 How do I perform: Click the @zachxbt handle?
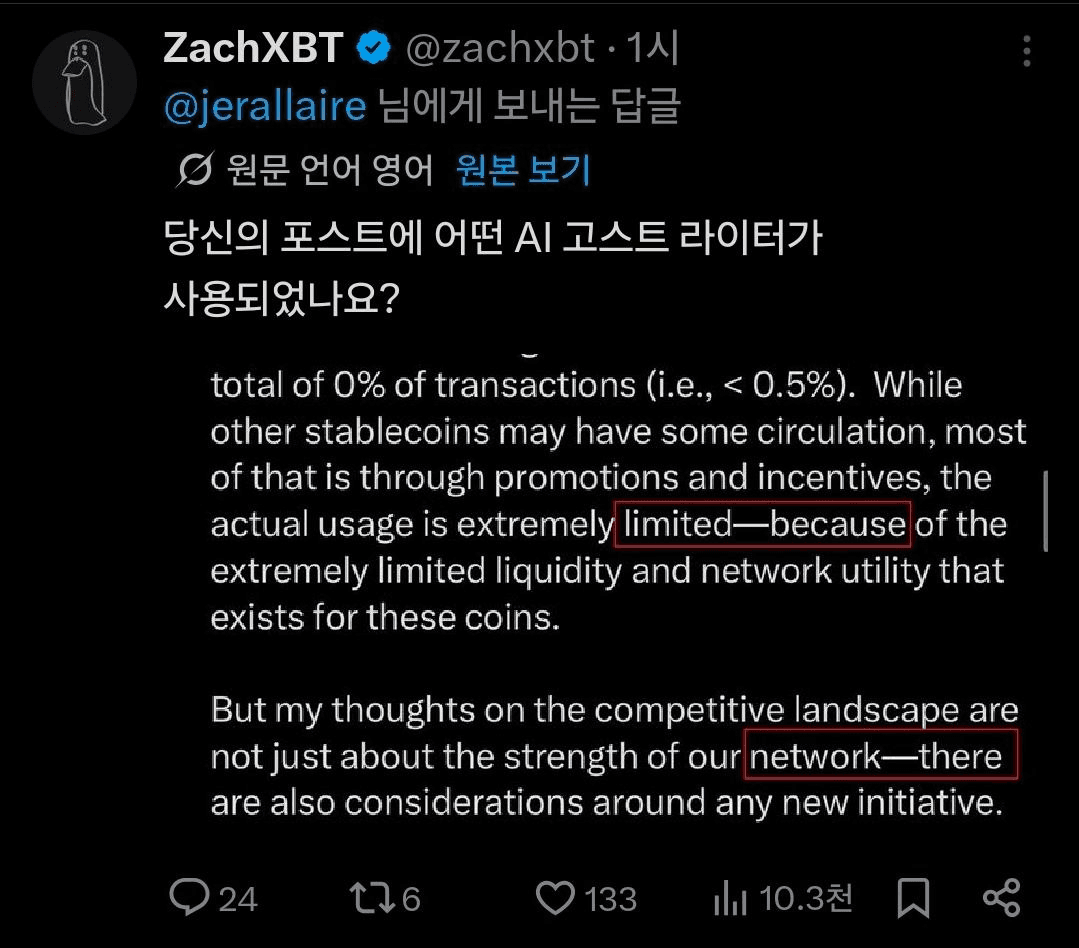[500, 48]
